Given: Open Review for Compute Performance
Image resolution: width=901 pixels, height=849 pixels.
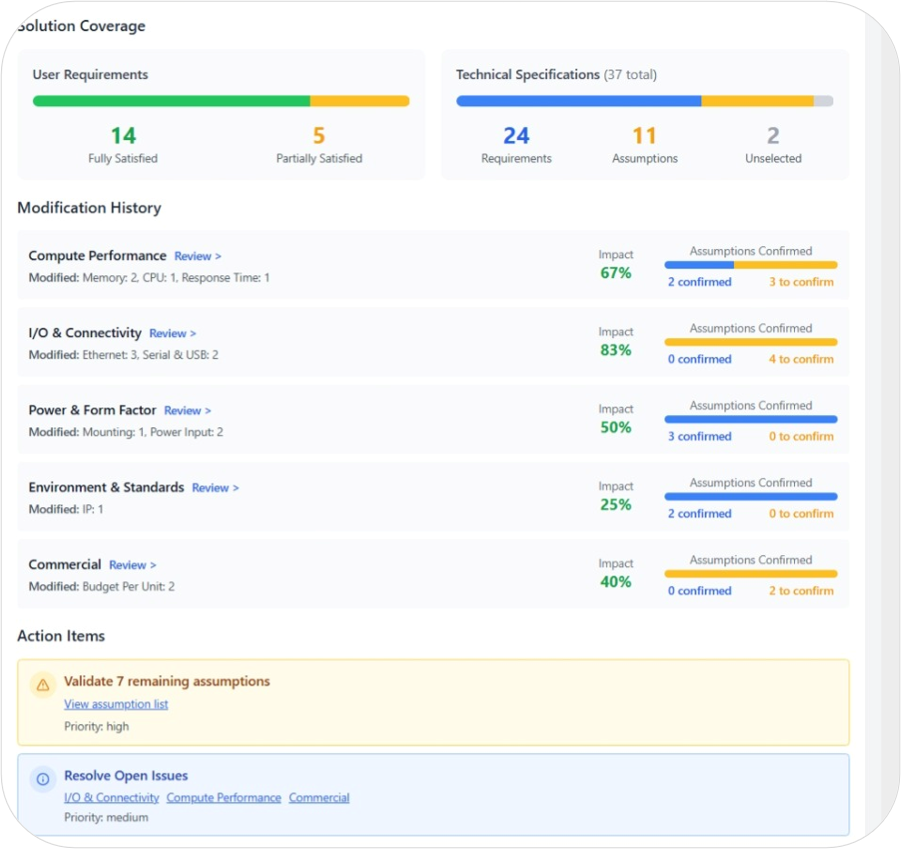Looking at the screenshot, I should click(196, 256).
